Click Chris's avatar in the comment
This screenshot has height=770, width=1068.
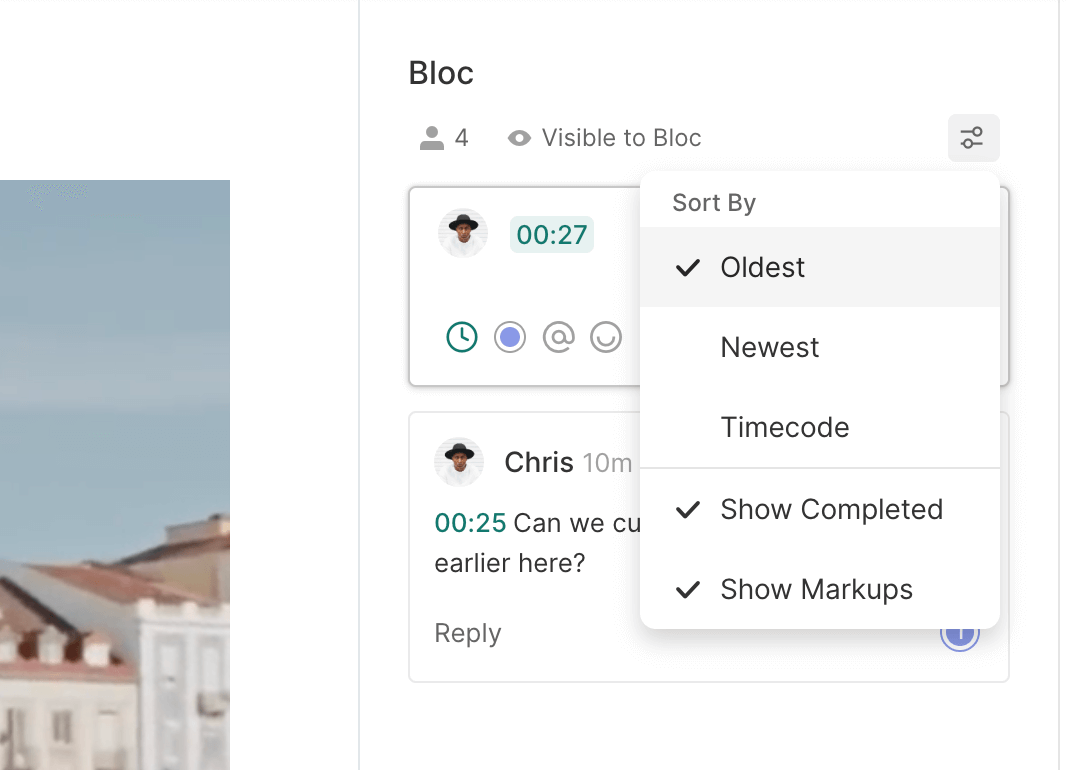pyautogui.click(x=459, y=462)
